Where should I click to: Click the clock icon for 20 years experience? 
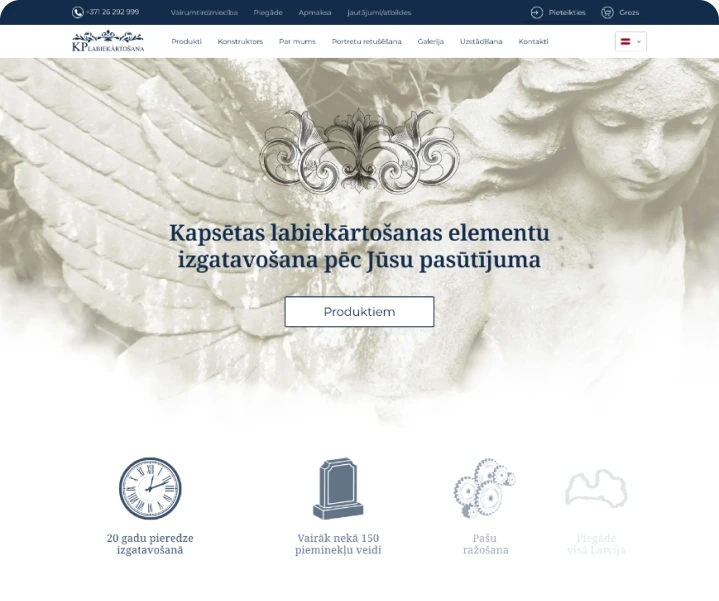point(150,488)
